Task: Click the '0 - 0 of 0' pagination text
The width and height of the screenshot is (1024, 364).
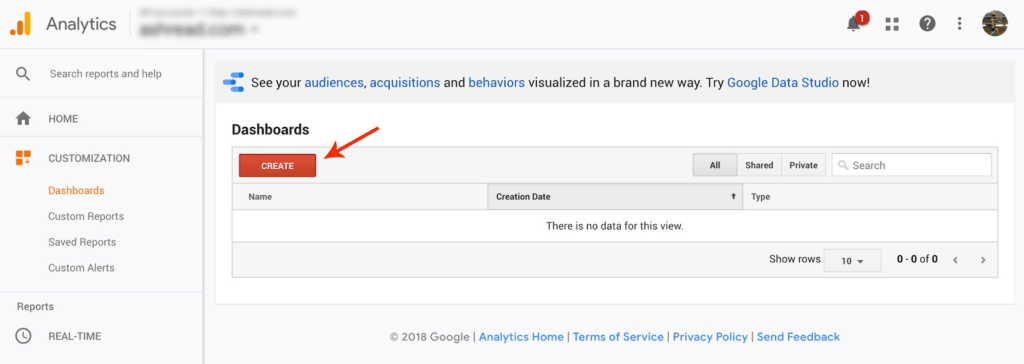Action: click(x=917, y=259)
